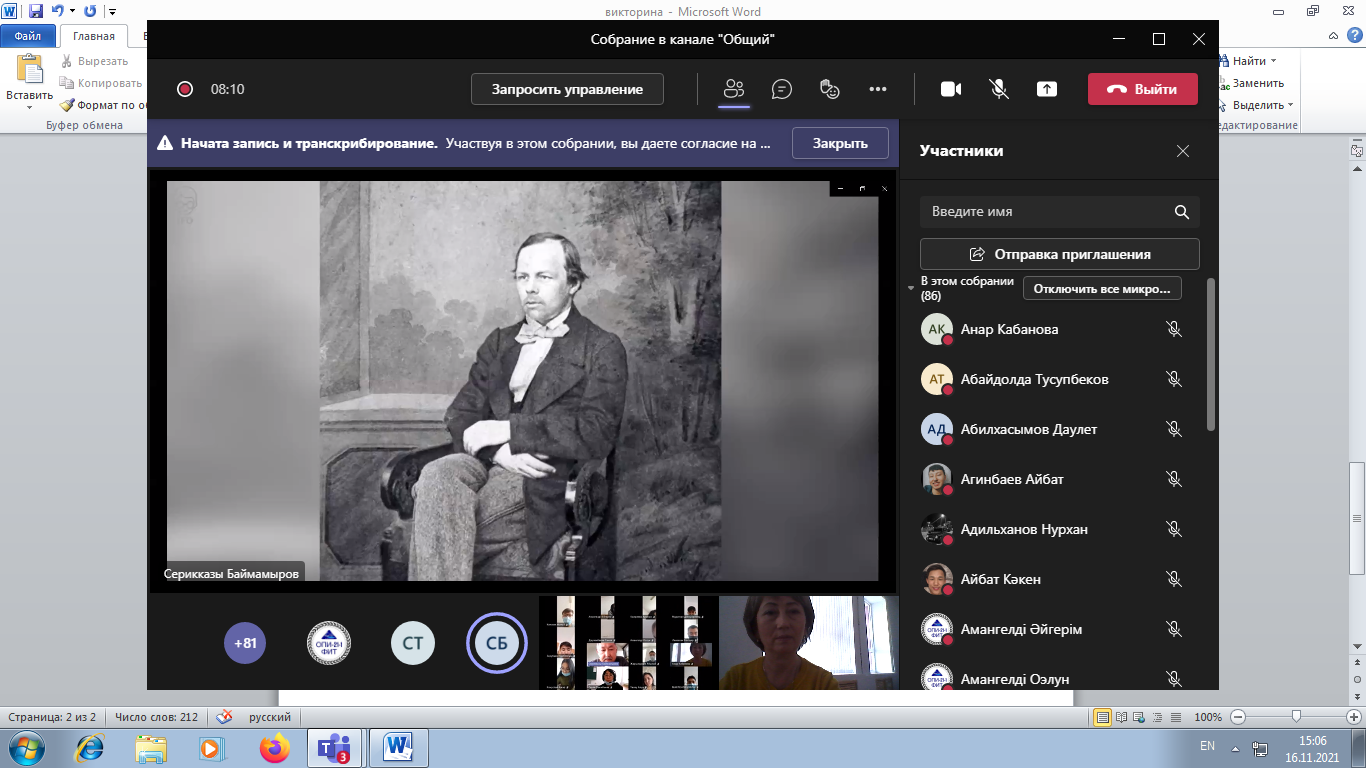The image size is (1366, 768).
Task: Open Word Help question mark icon
Action: 1355,37
